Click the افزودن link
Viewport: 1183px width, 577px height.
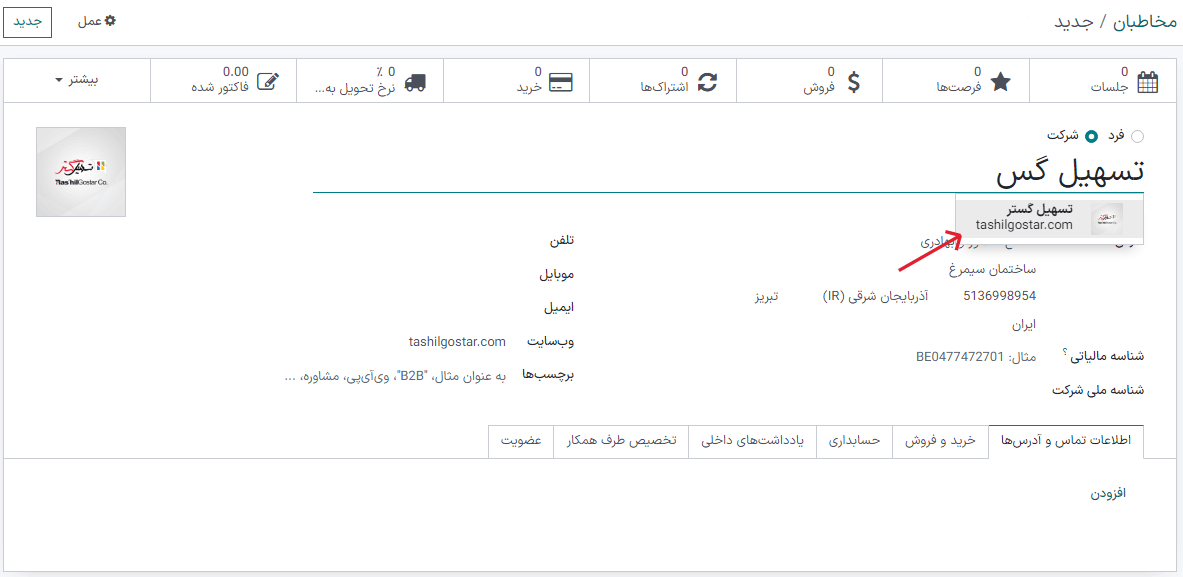coord(1107,493)
